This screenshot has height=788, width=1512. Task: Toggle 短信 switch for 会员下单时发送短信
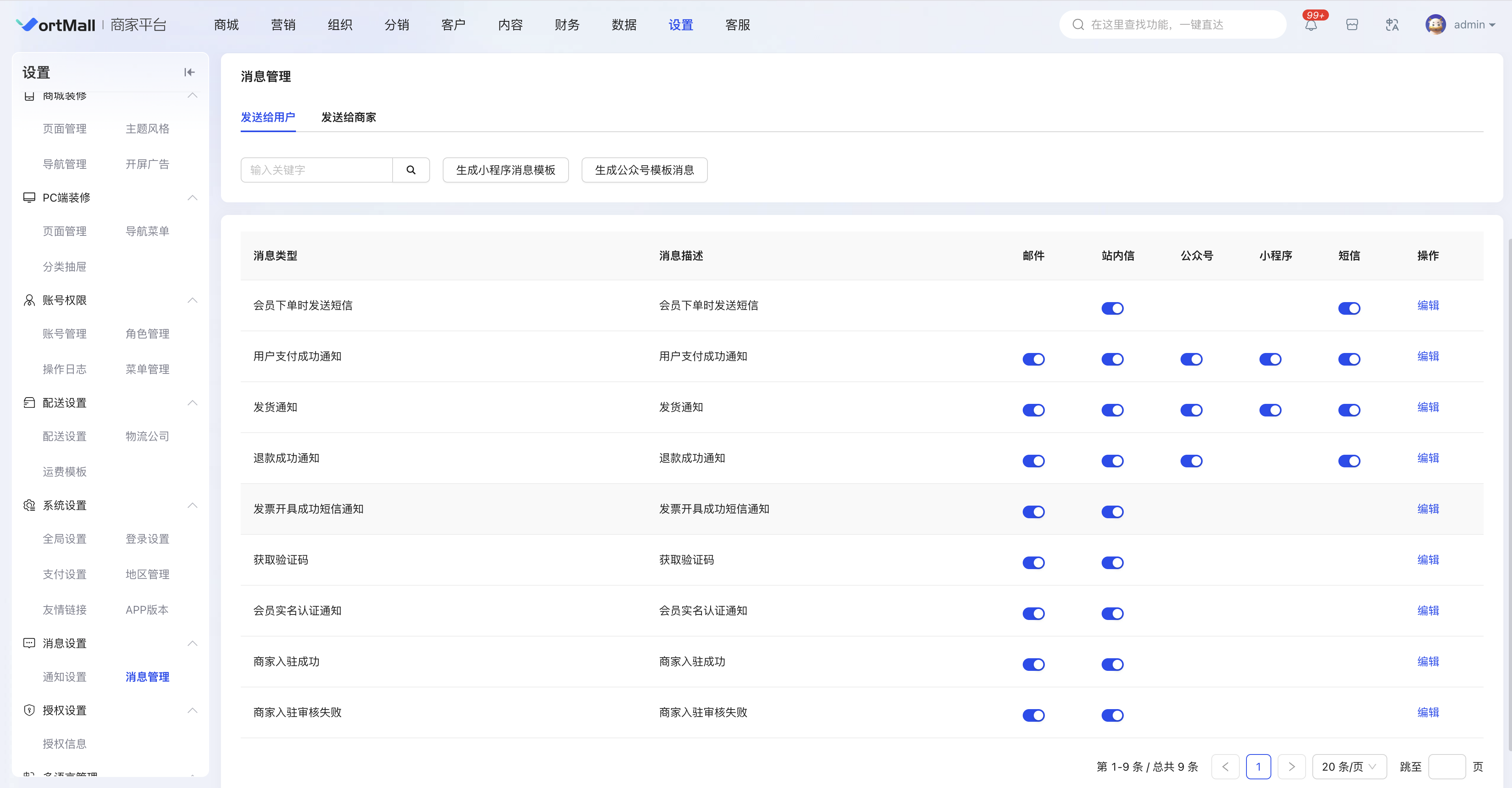1349,308
